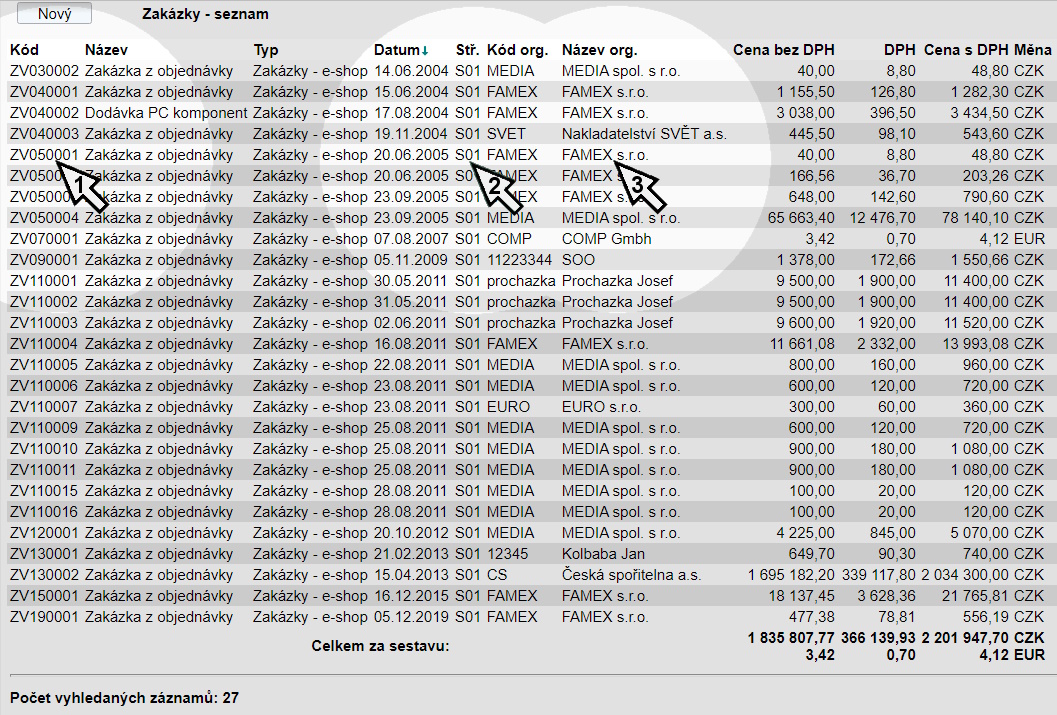1057x715 pixels.
Task: Click Nakladatelství SVĚT a.s. organization name
Action: [644, 134]
